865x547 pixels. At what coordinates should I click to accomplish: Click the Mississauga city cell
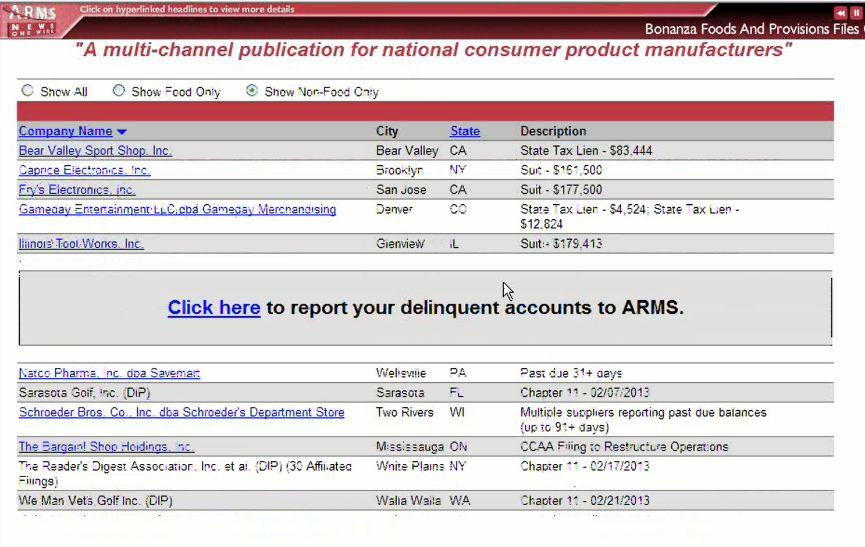[x=410, y=447]
